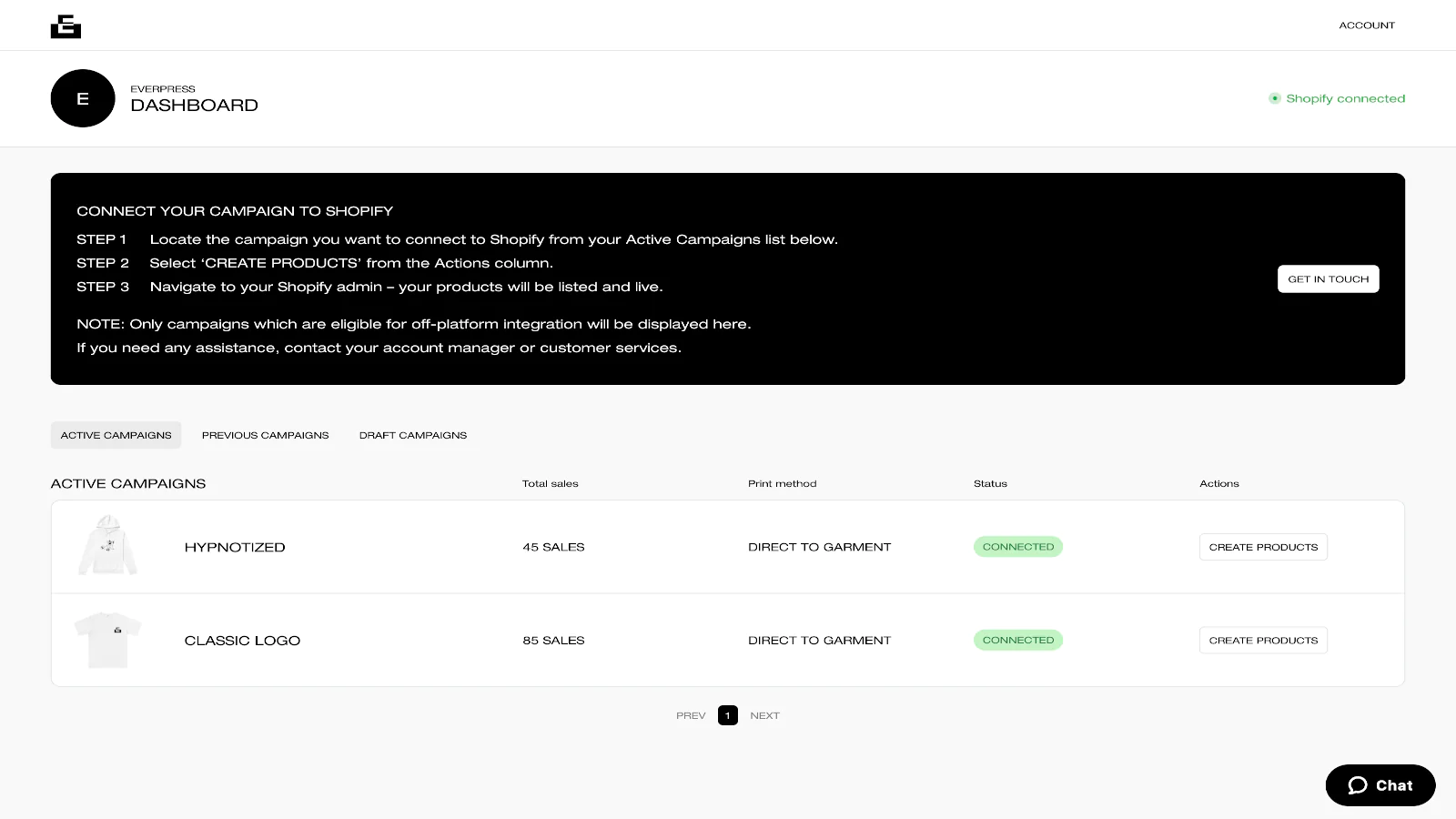Switch to Previous Campaigns tab
Image resolution: width=1456 pixels, height=819 pixels.
(265, 435)
